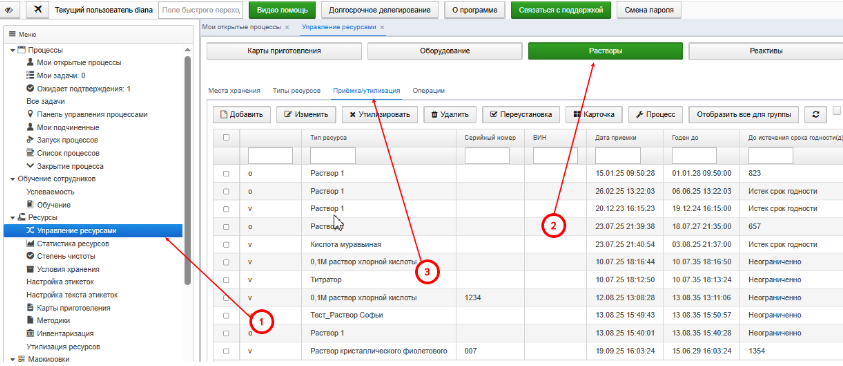The width and height of the screenshot is (843, 366).
Task: Click the Тип ресурса filter field
Action: pyautogui.click(x=333, y=156)
